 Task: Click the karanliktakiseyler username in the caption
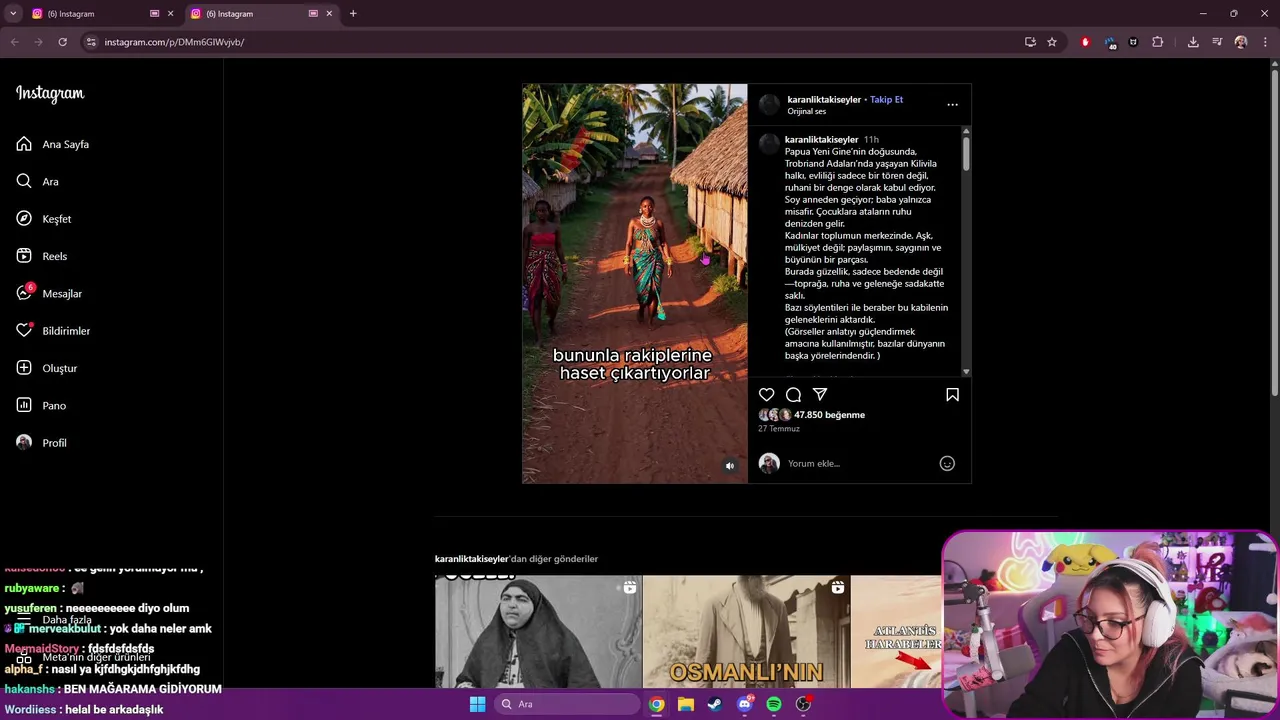pyautogui.click(x=822, y=140)
